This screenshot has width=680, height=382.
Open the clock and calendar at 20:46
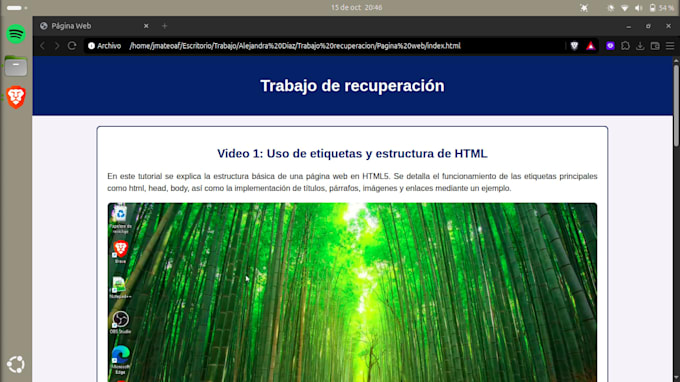tap(356, 8)
